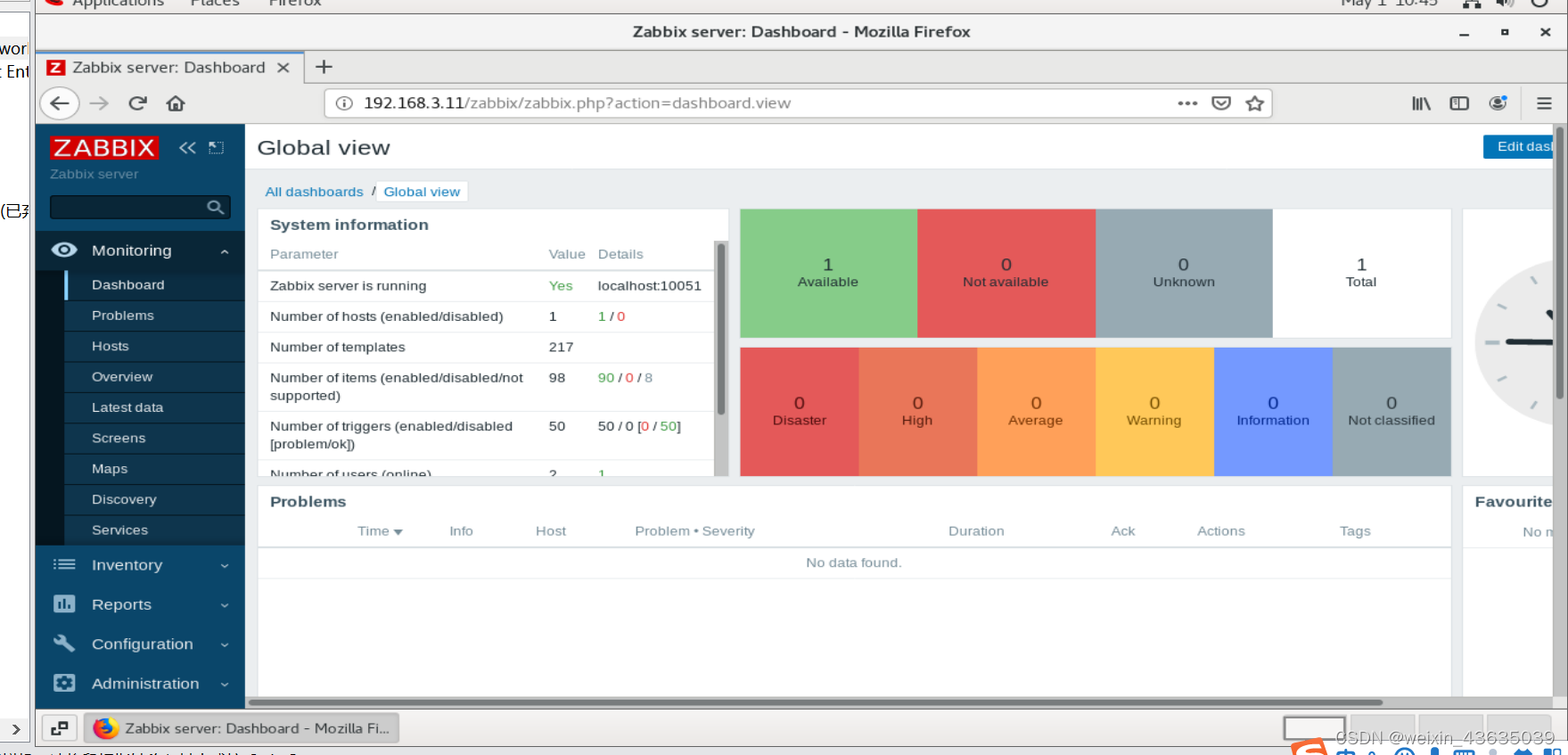Click the Monitoring eye icon
Image resolution: width=1568 pixels, height=755 pixels.
64,250
